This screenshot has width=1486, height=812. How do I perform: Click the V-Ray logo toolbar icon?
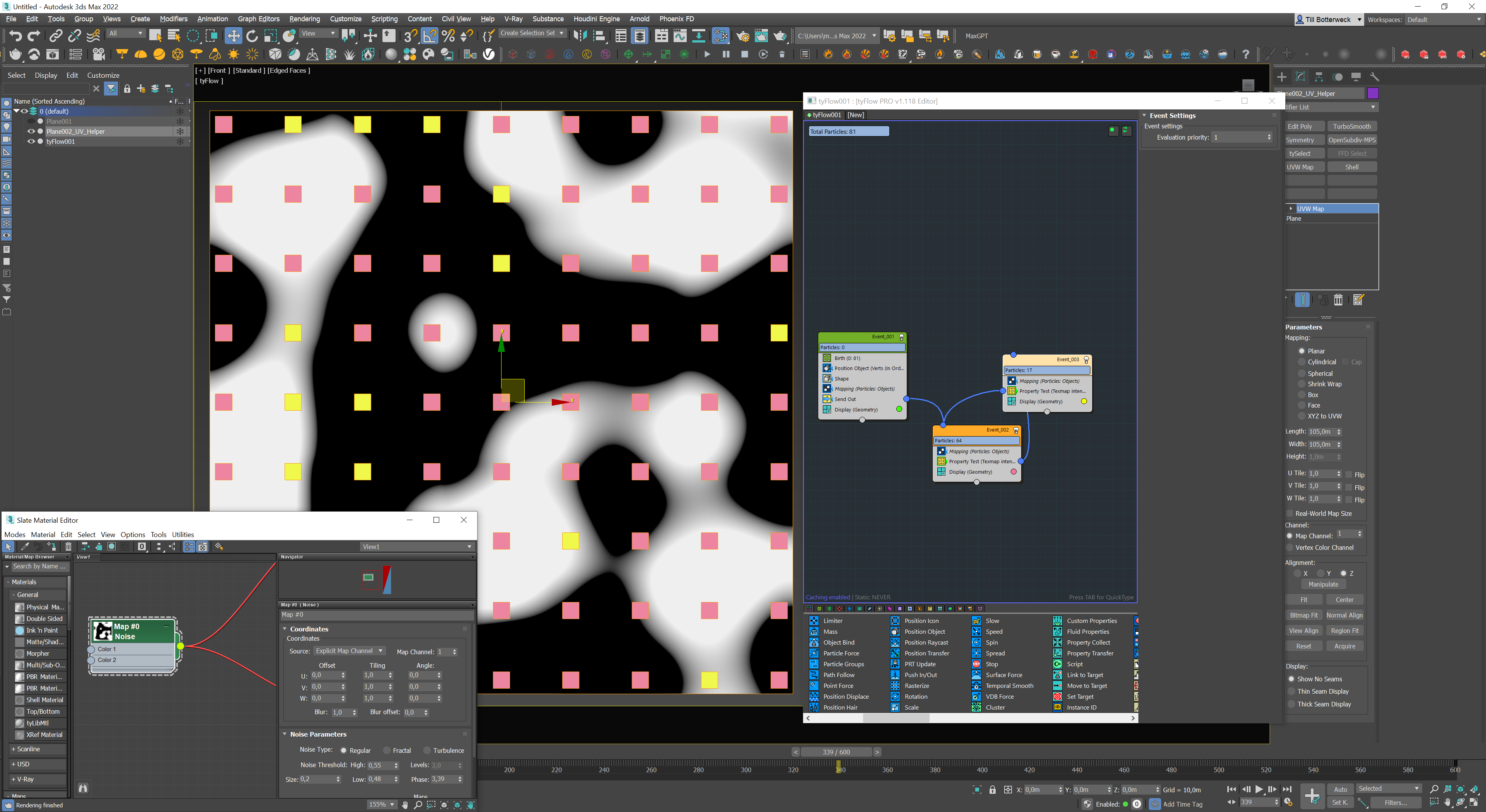(489, 54)
